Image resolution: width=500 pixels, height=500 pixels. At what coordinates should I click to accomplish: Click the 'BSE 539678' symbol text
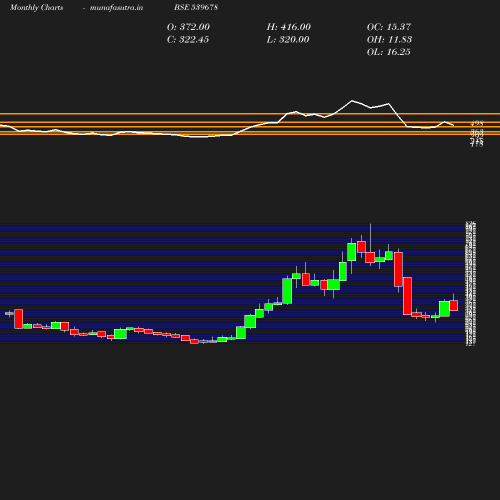pyautogui.click(x=196, y=7)
